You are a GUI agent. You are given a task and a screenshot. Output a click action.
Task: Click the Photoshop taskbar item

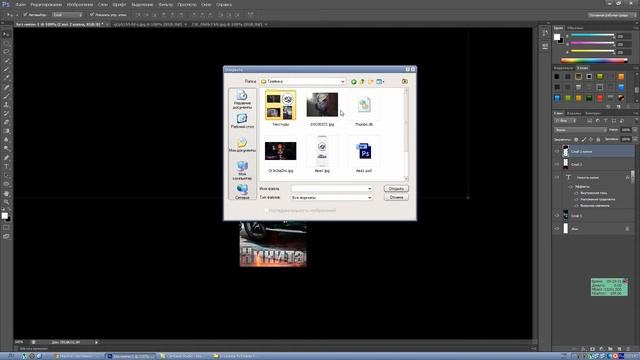(x=131, y=356)
